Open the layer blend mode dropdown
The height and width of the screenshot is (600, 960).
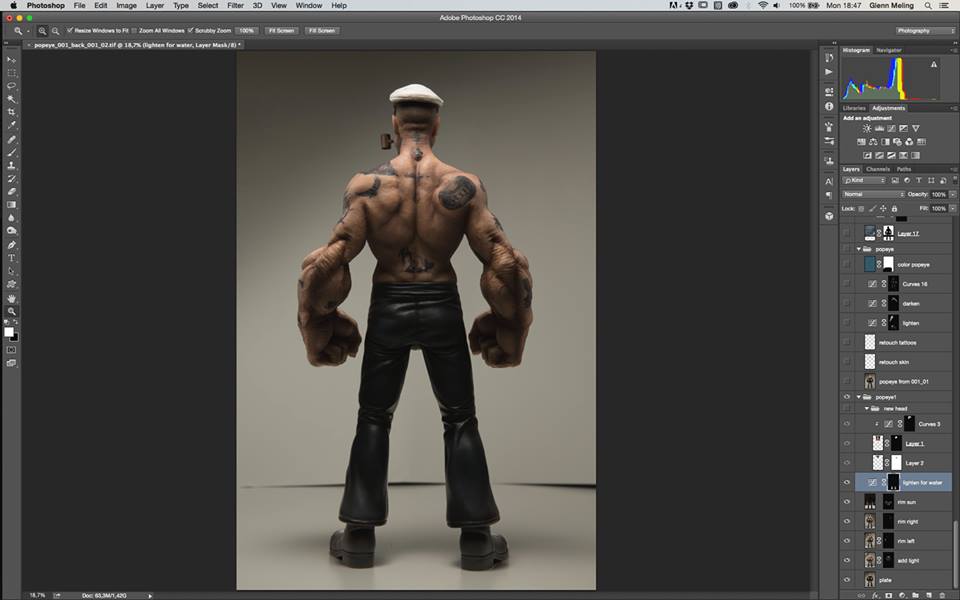pos(872,194)
